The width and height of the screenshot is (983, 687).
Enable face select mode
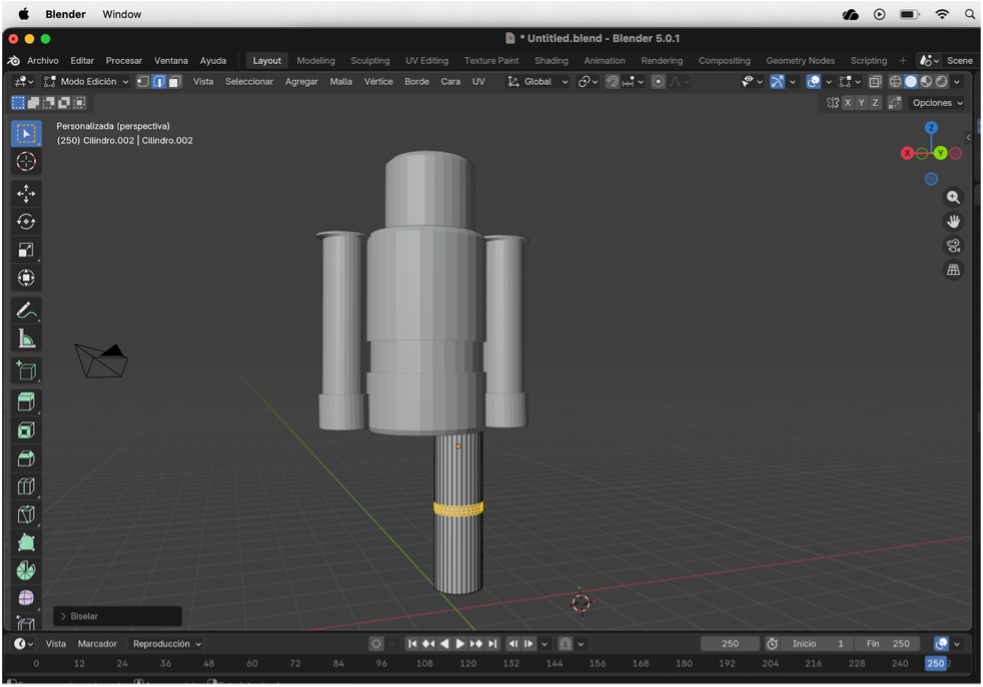coord(175,82)
